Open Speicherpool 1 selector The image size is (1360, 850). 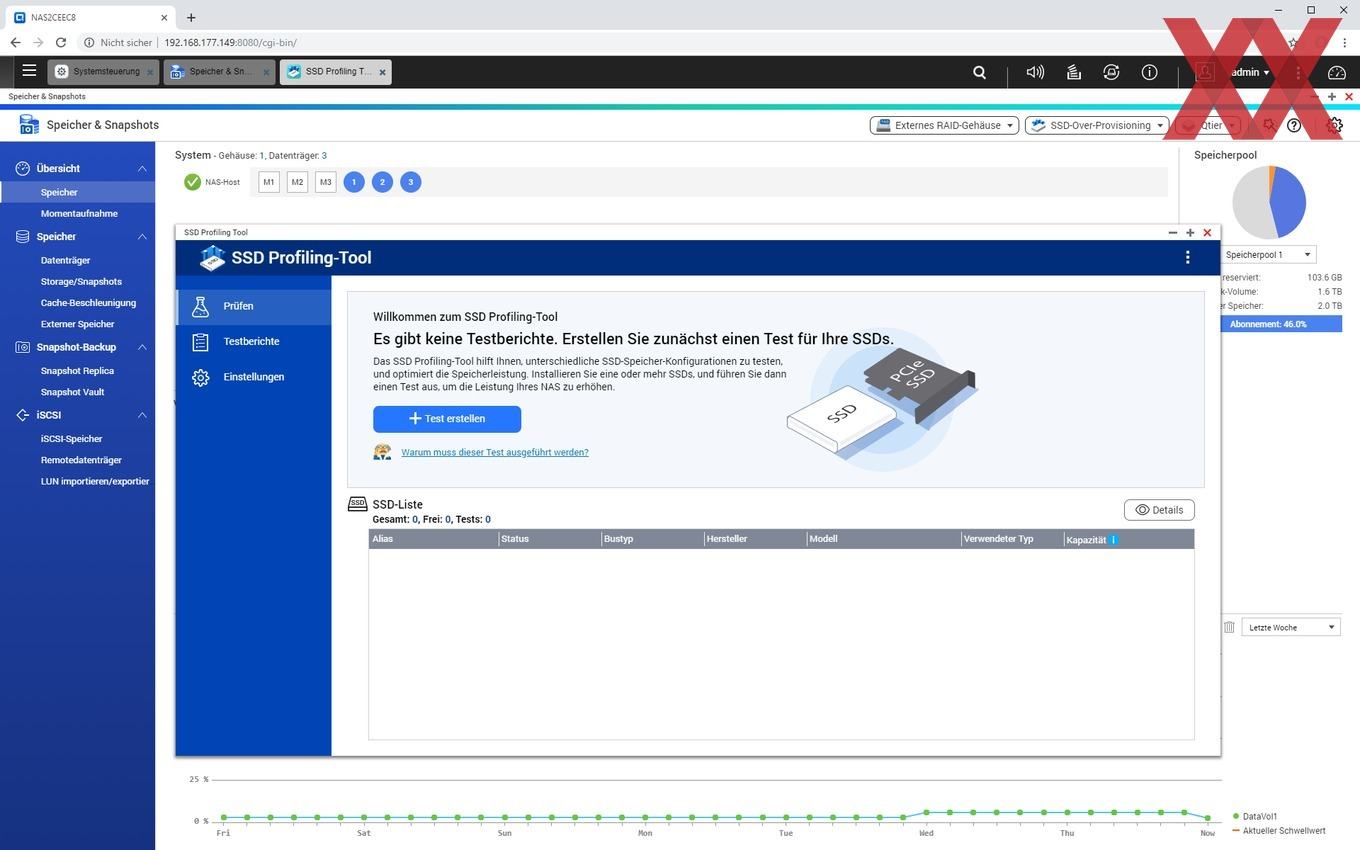click(x=1268, y=254)
